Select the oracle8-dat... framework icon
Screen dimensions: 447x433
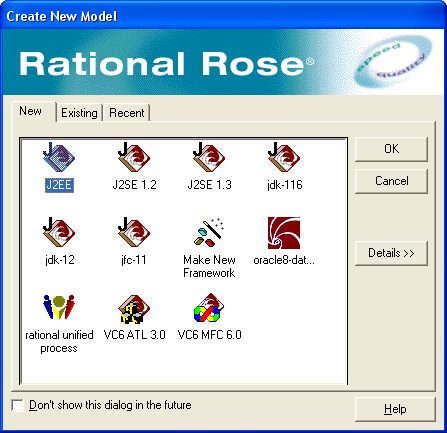point(284,233)
